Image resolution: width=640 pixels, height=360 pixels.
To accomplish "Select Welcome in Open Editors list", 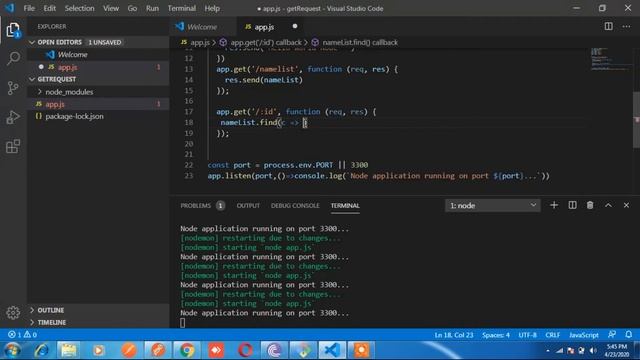I will [98, 55].
